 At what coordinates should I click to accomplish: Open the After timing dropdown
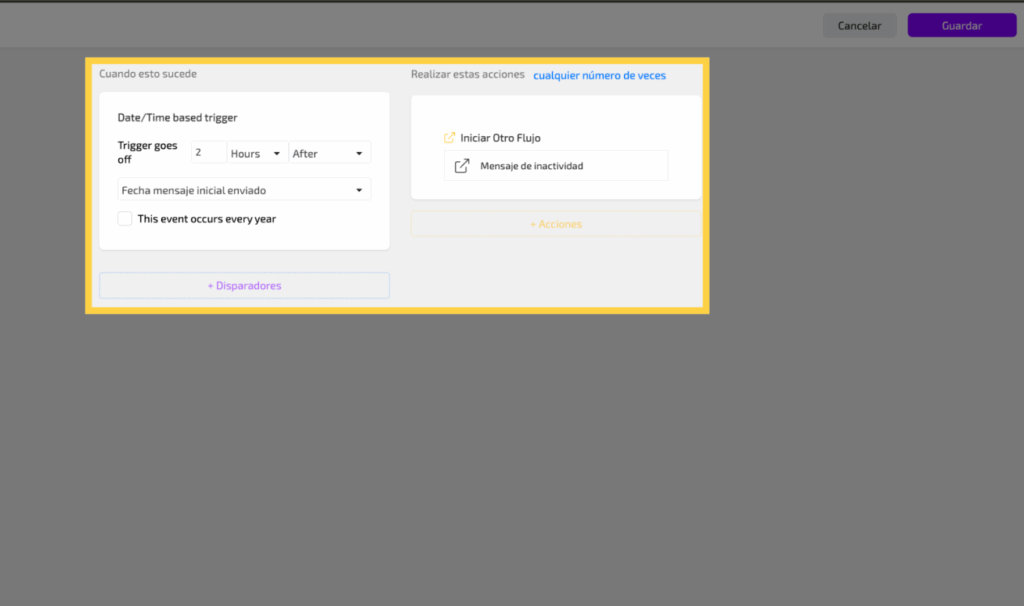(x=328, y=153)
